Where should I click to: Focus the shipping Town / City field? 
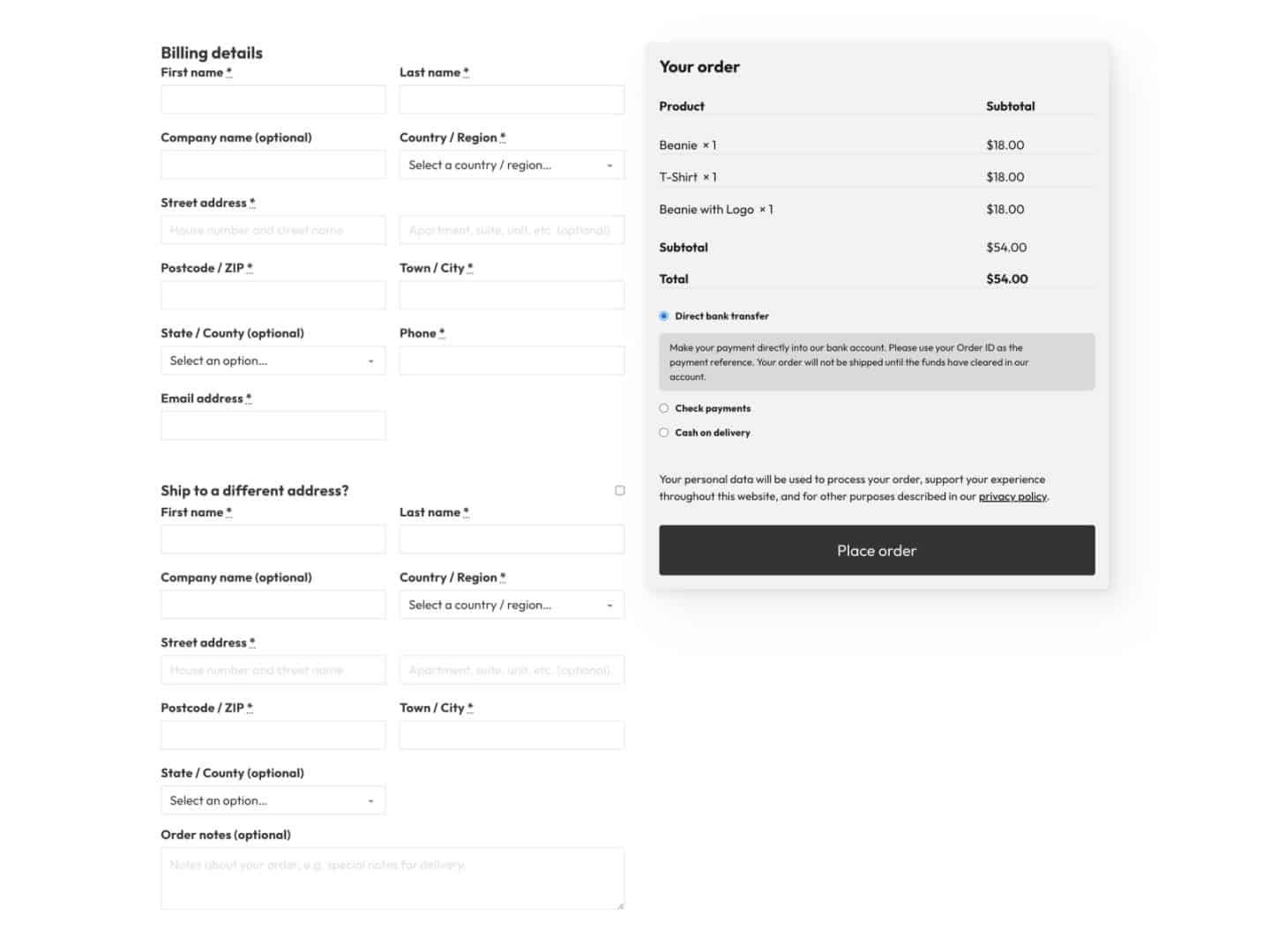tap(512, 735)
